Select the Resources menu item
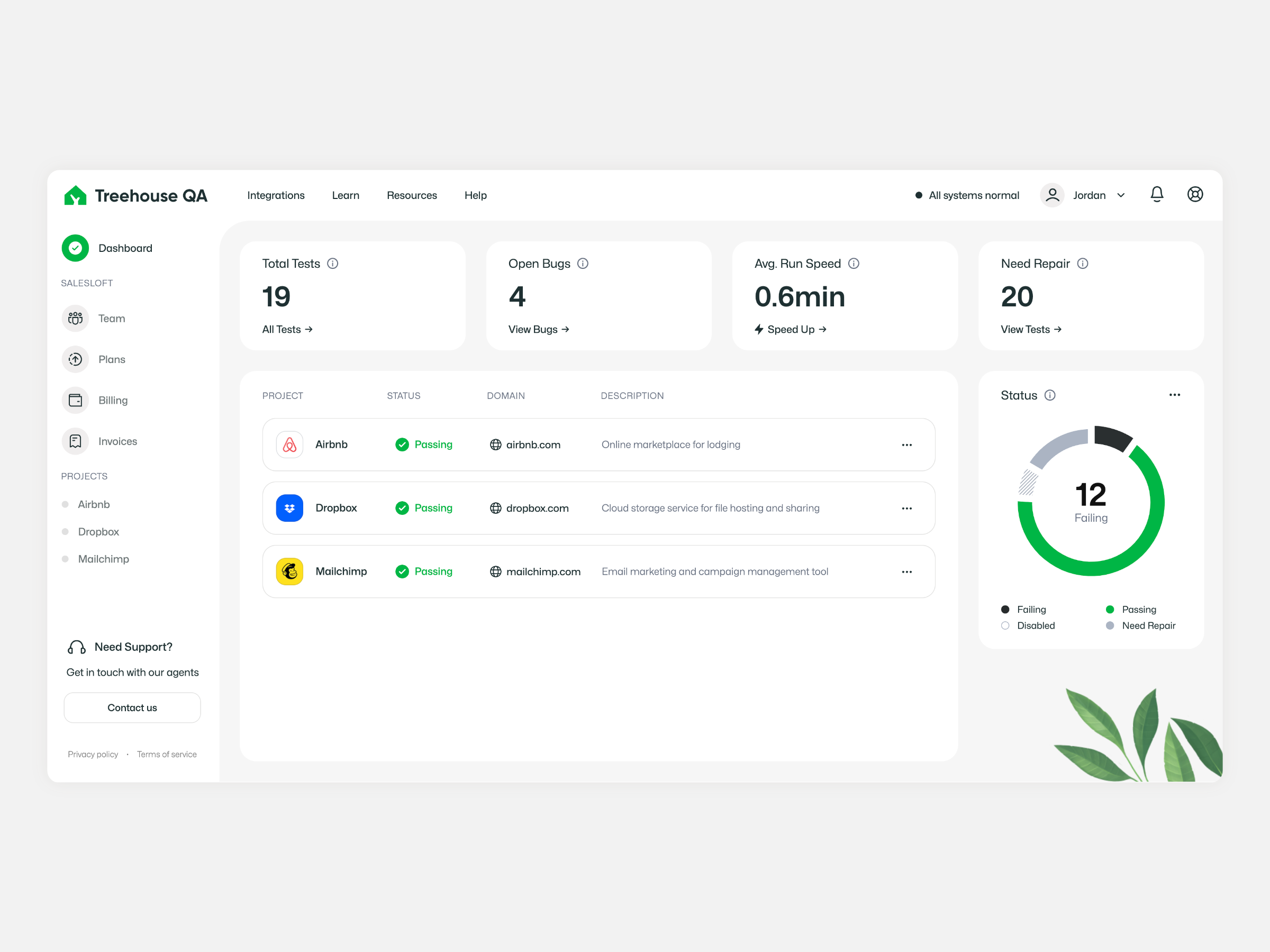 click(412, 195)
